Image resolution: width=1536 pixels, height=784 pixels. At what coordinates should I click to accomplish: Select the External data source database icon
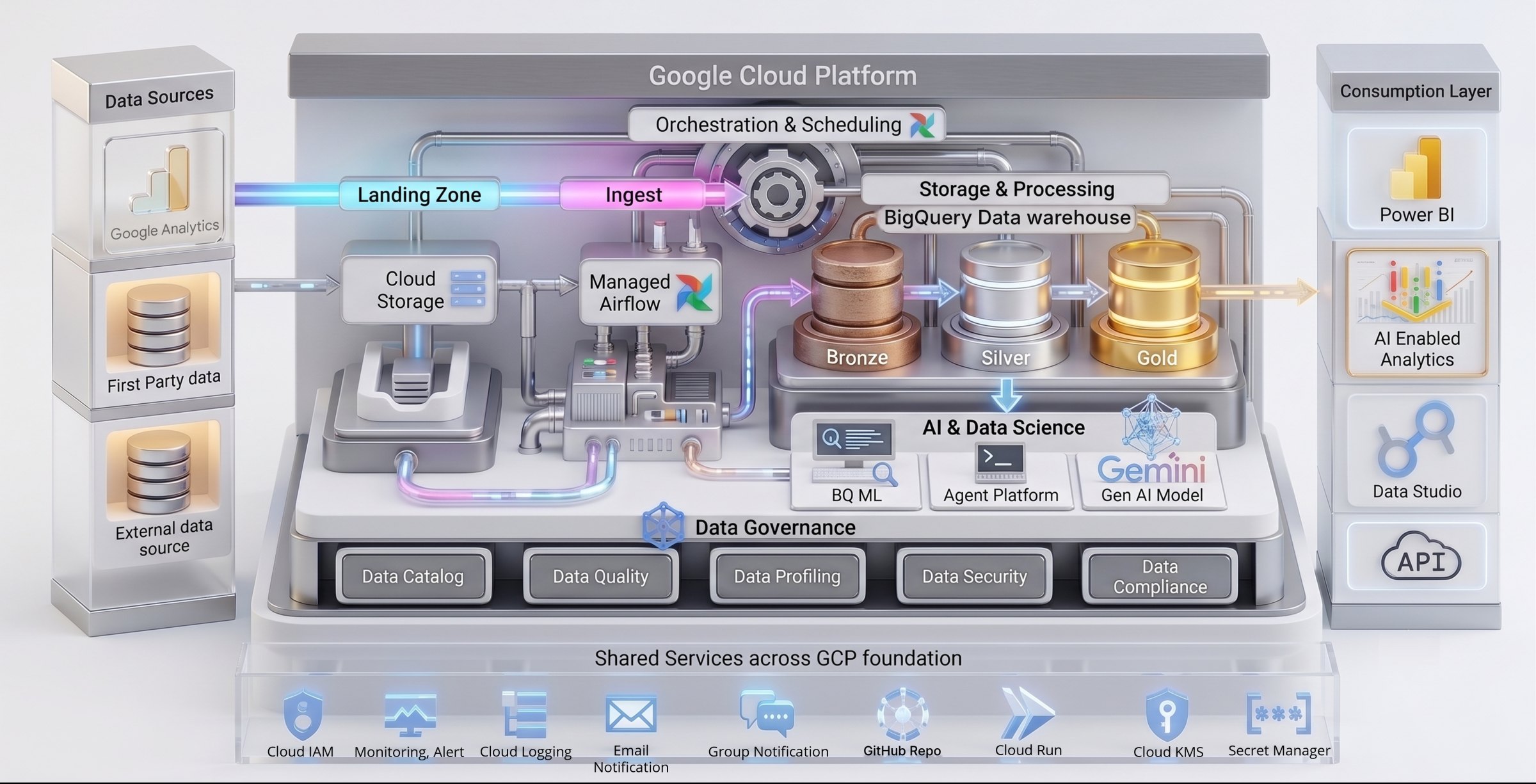159,471
